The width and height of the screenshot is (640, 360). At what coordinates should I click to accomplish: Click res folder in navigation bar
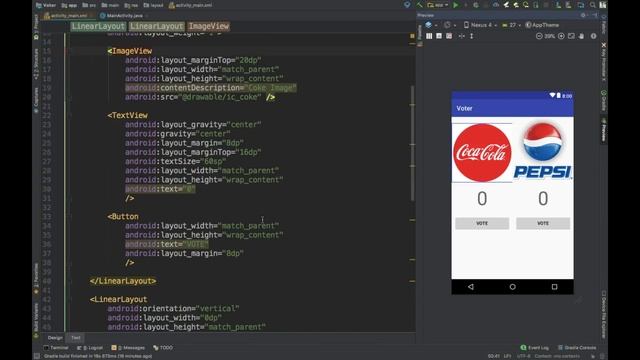coord(131,5)
